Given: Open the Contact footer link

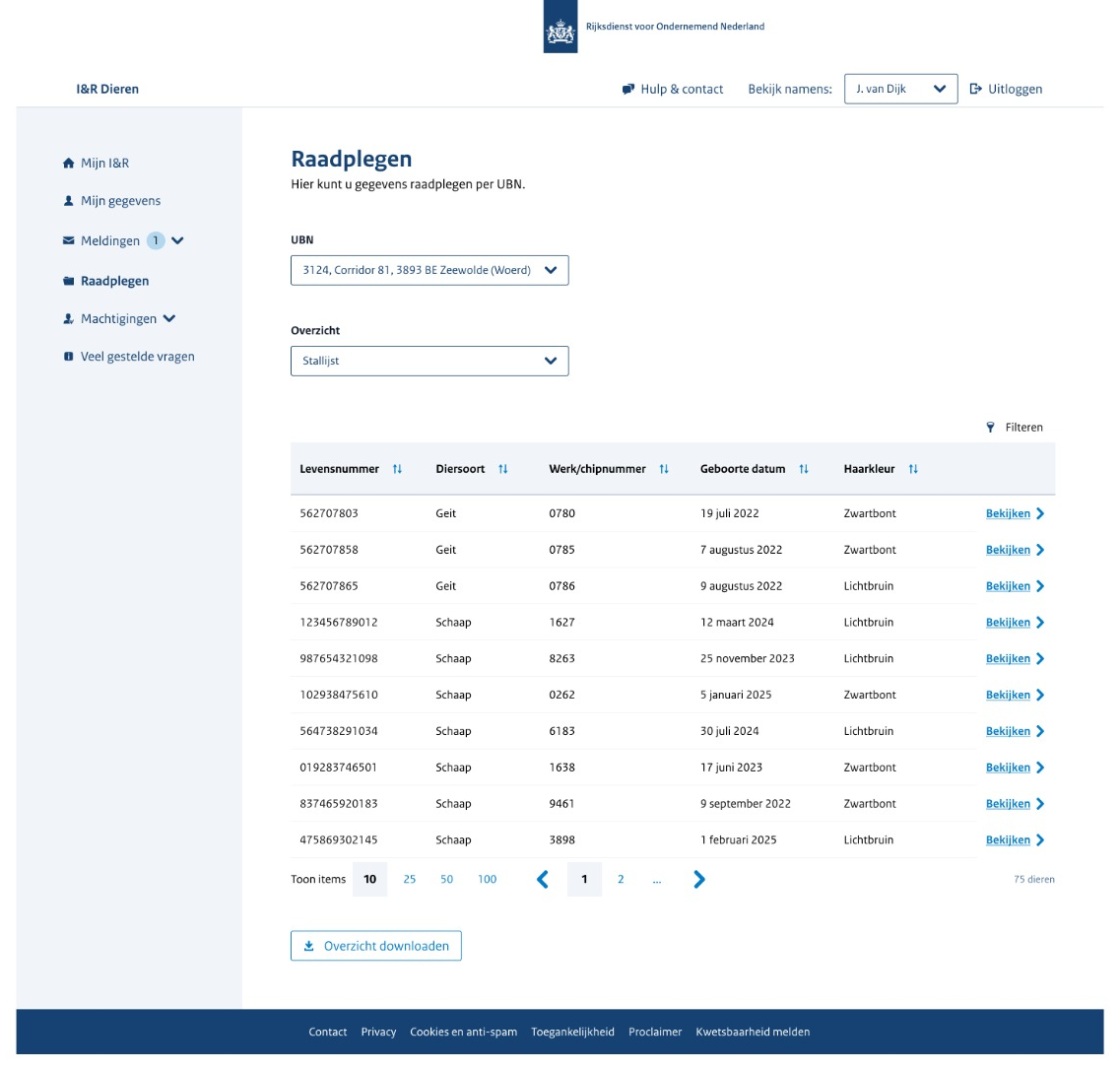Looking at the screenshot, I should pos(328,1033).
